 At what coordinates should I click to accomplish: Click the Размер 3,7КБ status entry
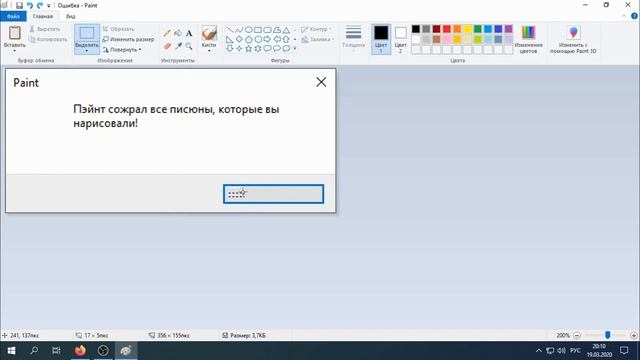coord(244,336)
